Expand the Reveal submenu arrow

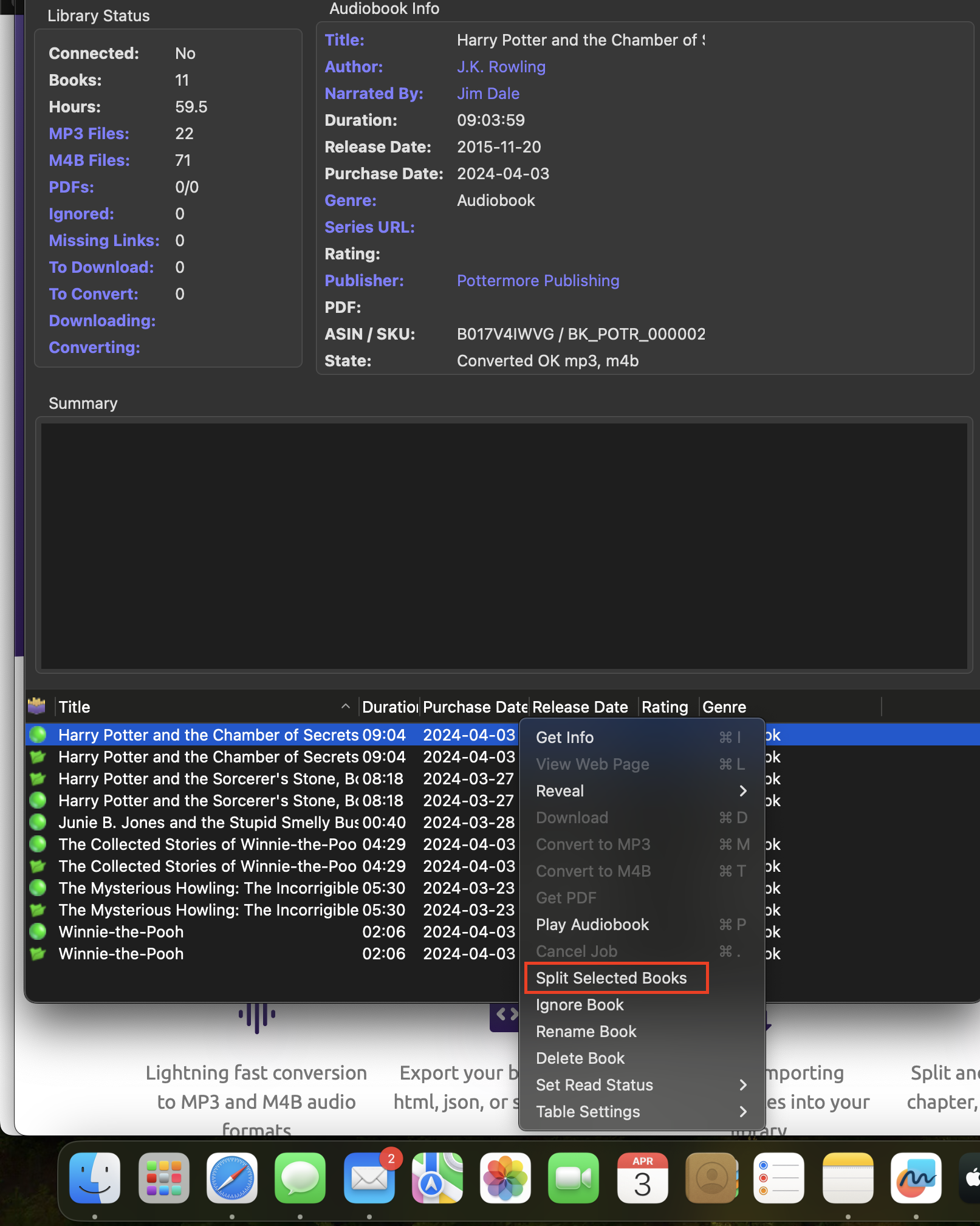tap(742, 791)
